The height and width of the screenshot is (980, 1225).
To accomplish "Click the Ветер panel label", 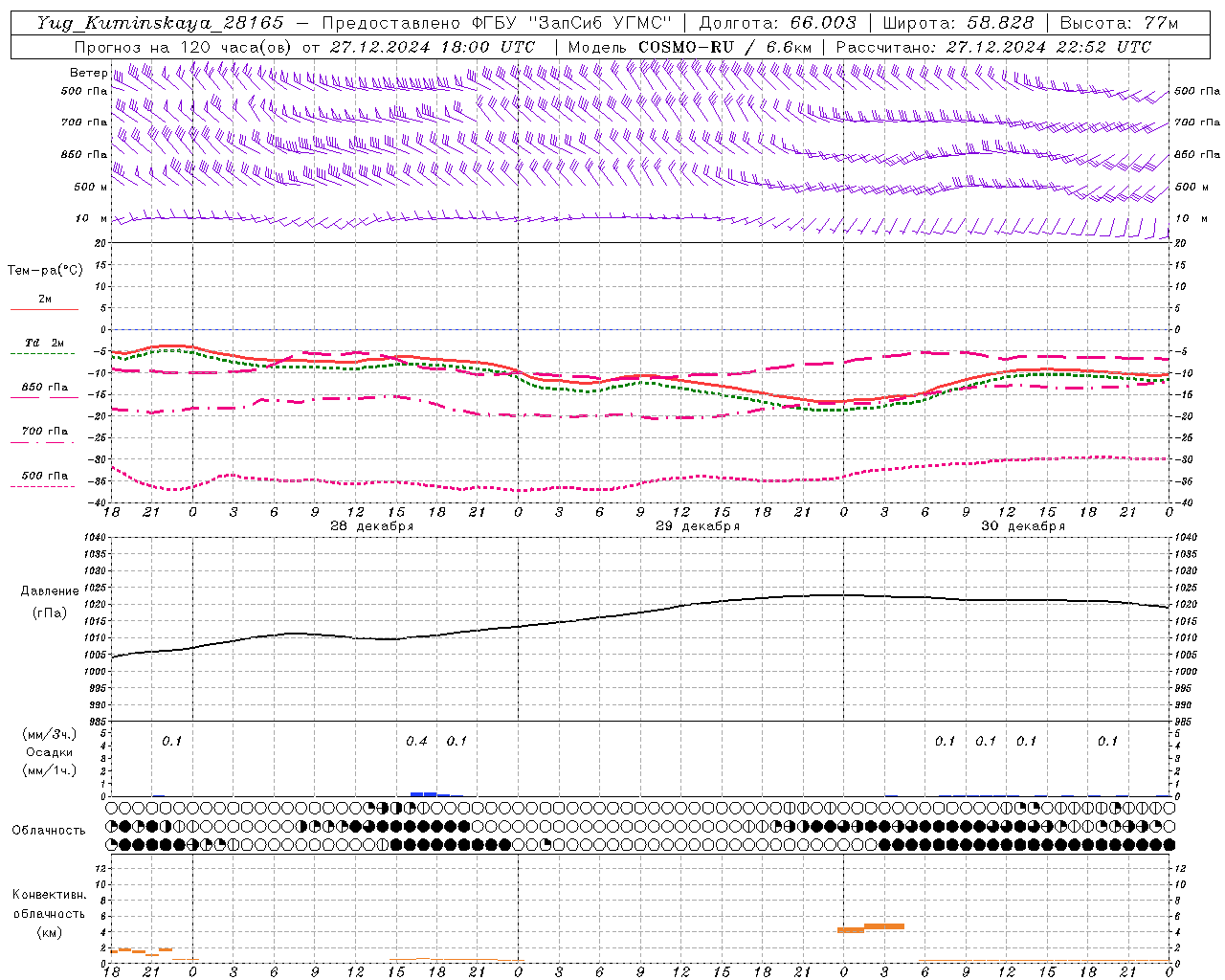I will [89, 73].
